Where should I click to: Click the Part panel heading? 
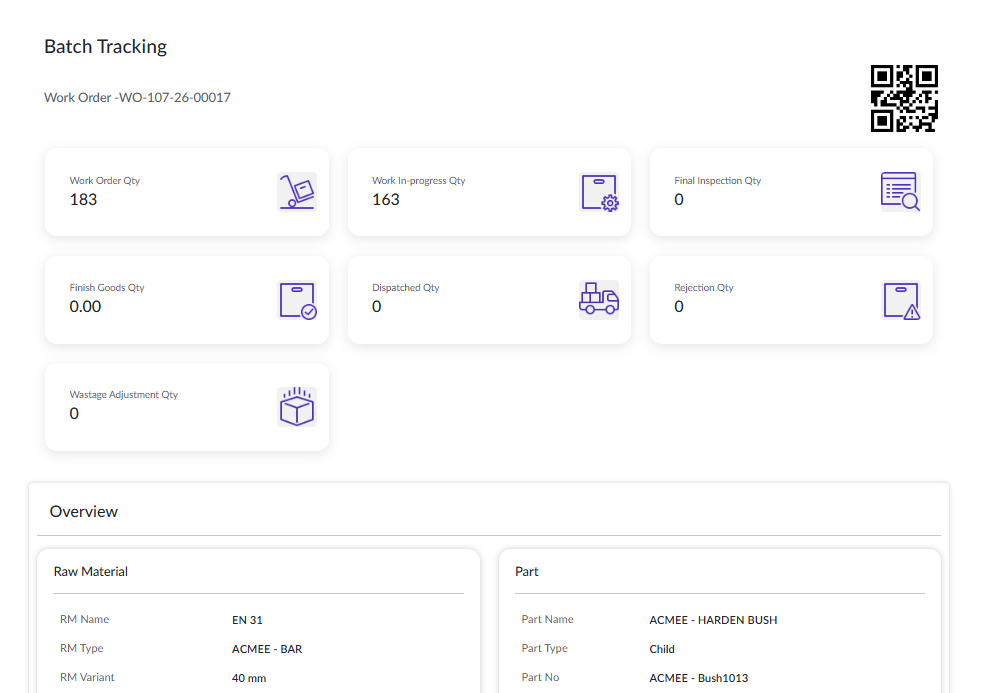tap(527, 571)
